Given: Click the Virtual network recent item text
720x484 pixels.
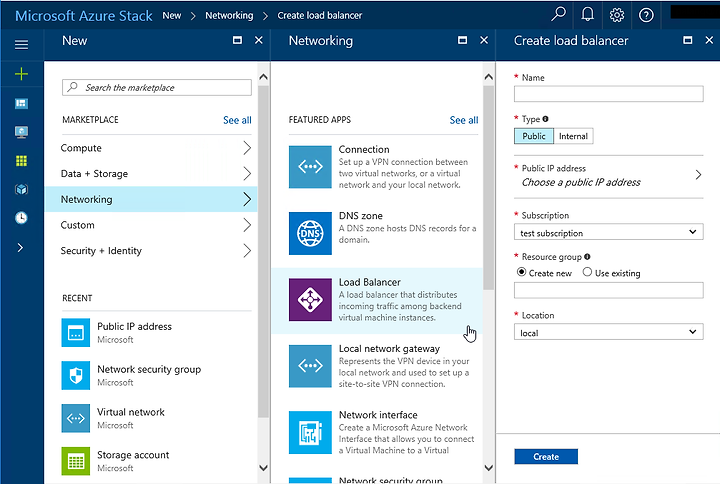Looking at the screenshot, I should (x=131, y=412).
